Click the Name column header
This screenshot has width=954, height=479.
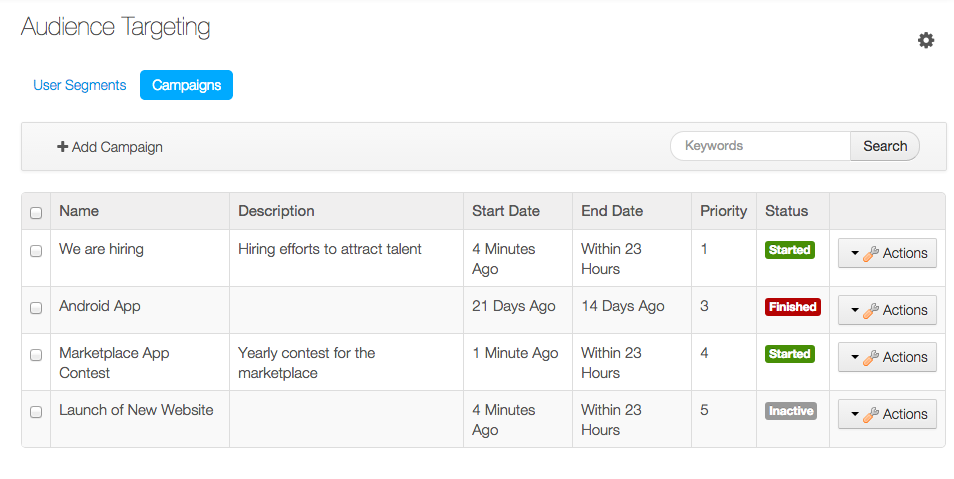pos(79,211)
